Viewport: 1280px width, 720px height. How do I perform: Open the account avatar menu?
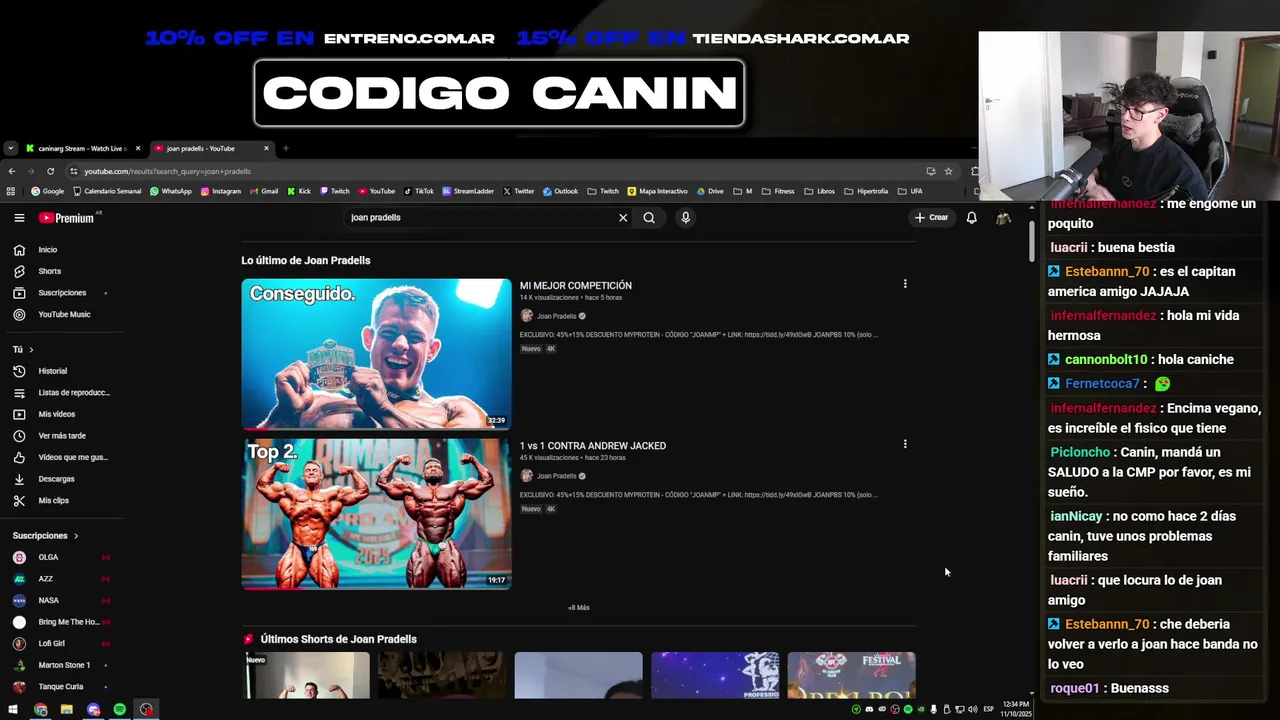[x=1003, y=217]
